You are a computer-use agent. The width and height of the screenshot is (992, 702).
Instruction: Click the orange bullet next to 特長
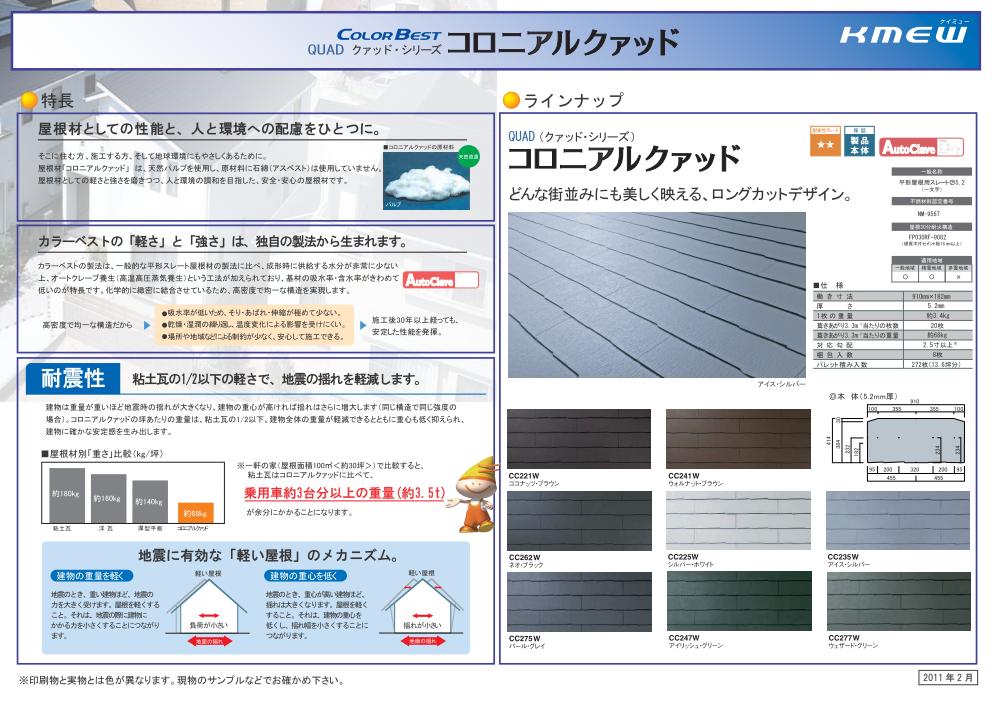coord(27,100)
